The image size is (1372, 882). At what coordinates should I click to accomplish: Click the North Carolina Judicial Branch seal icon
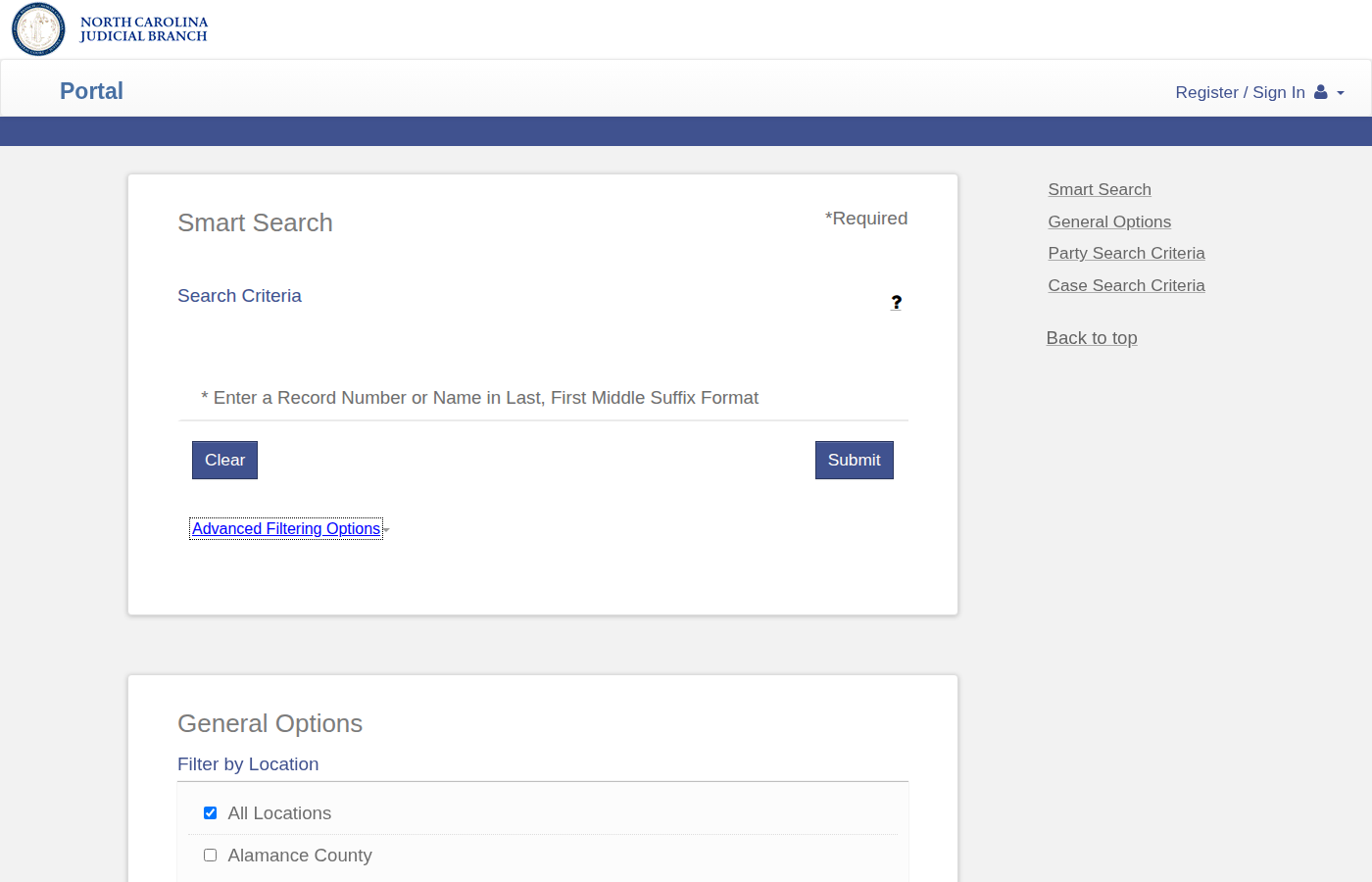pos(37,29)
